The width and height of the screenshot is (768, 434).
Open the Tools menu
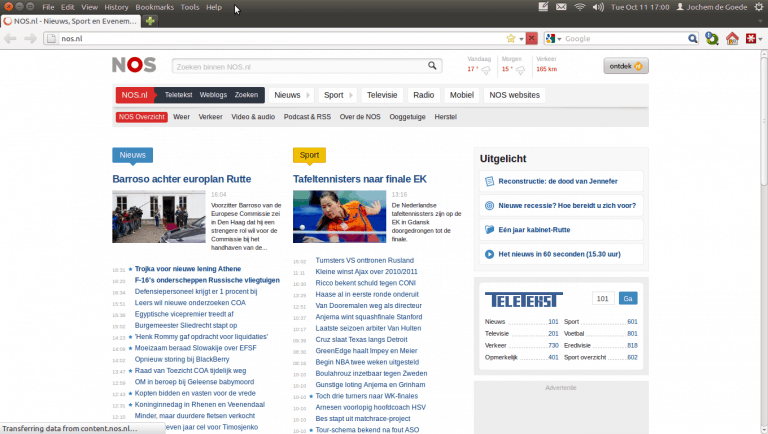pyautogui.click(x=190, y=7)
